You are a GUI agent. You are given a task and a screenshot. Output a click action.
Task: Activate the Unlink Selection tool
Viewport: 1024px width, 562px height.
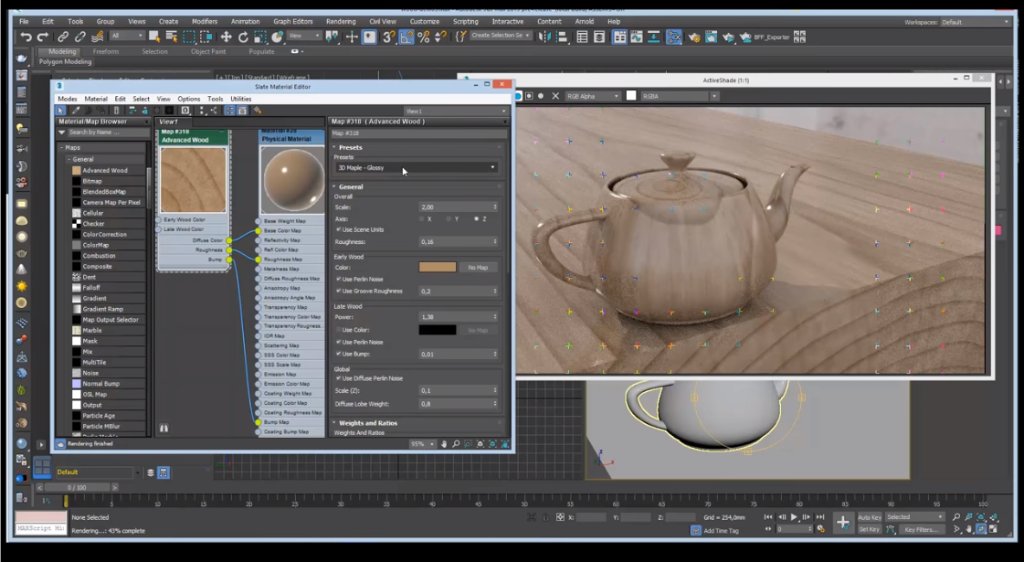(x=80, y=37)
